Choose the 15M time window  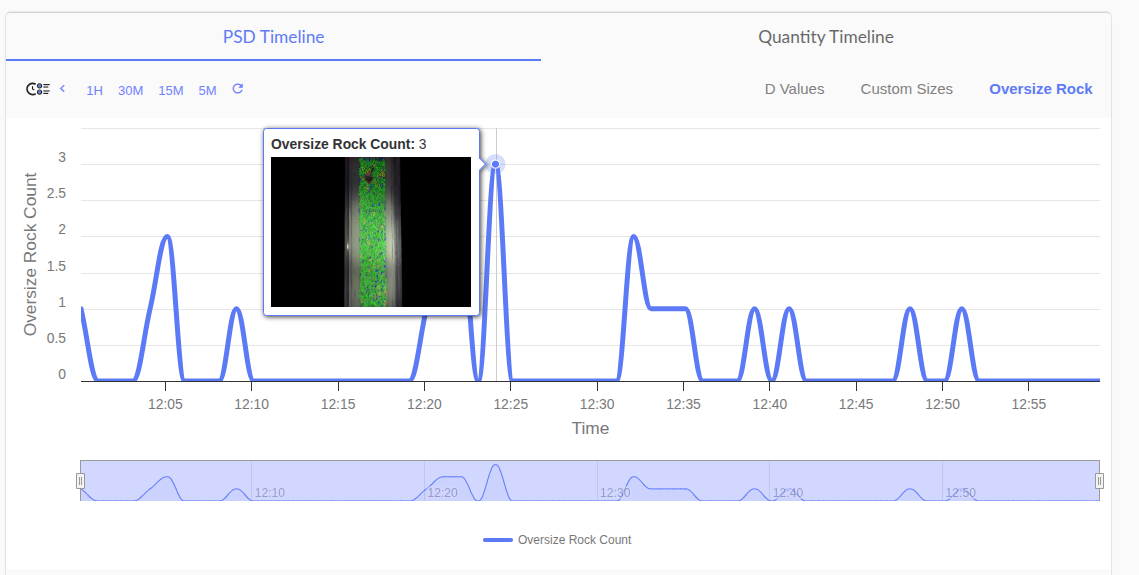coord(171,90)
